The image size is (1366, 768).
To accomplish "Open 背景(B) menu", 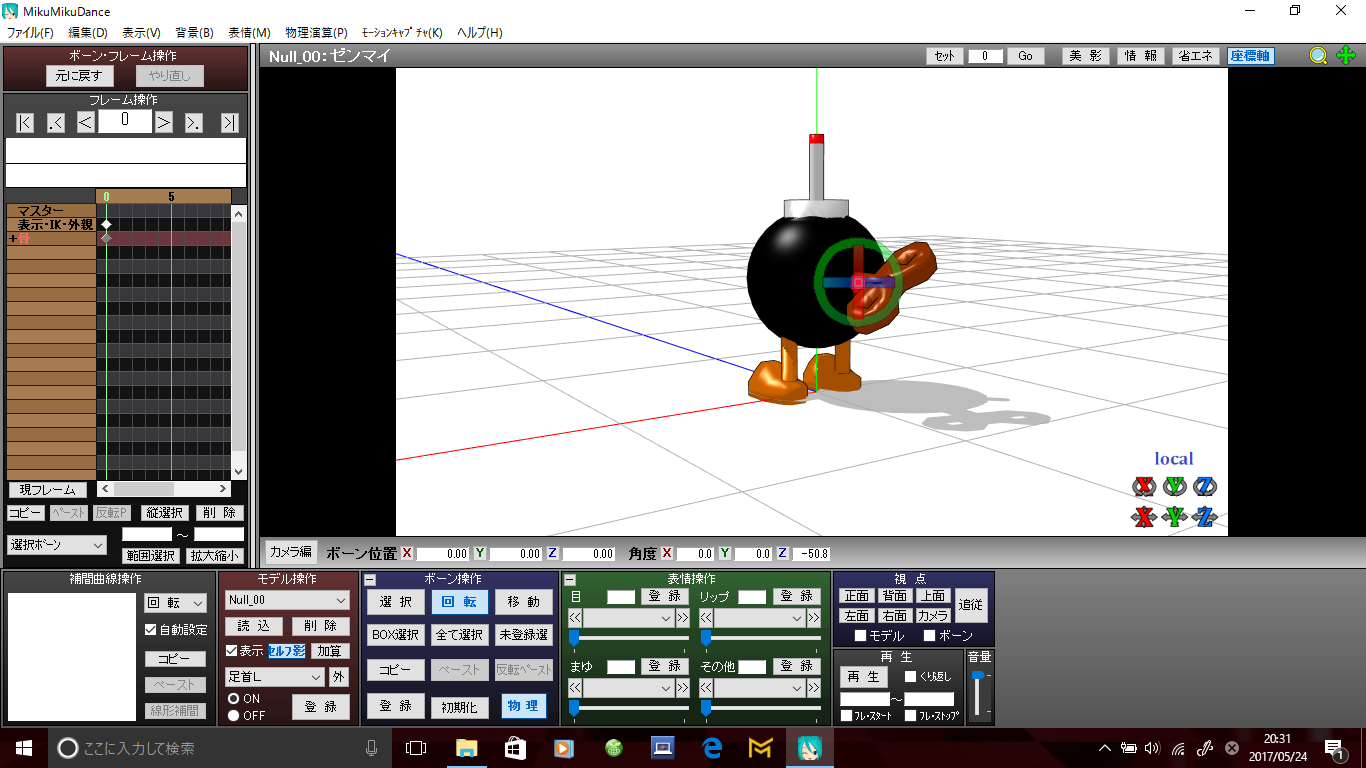I will (194, 33).
